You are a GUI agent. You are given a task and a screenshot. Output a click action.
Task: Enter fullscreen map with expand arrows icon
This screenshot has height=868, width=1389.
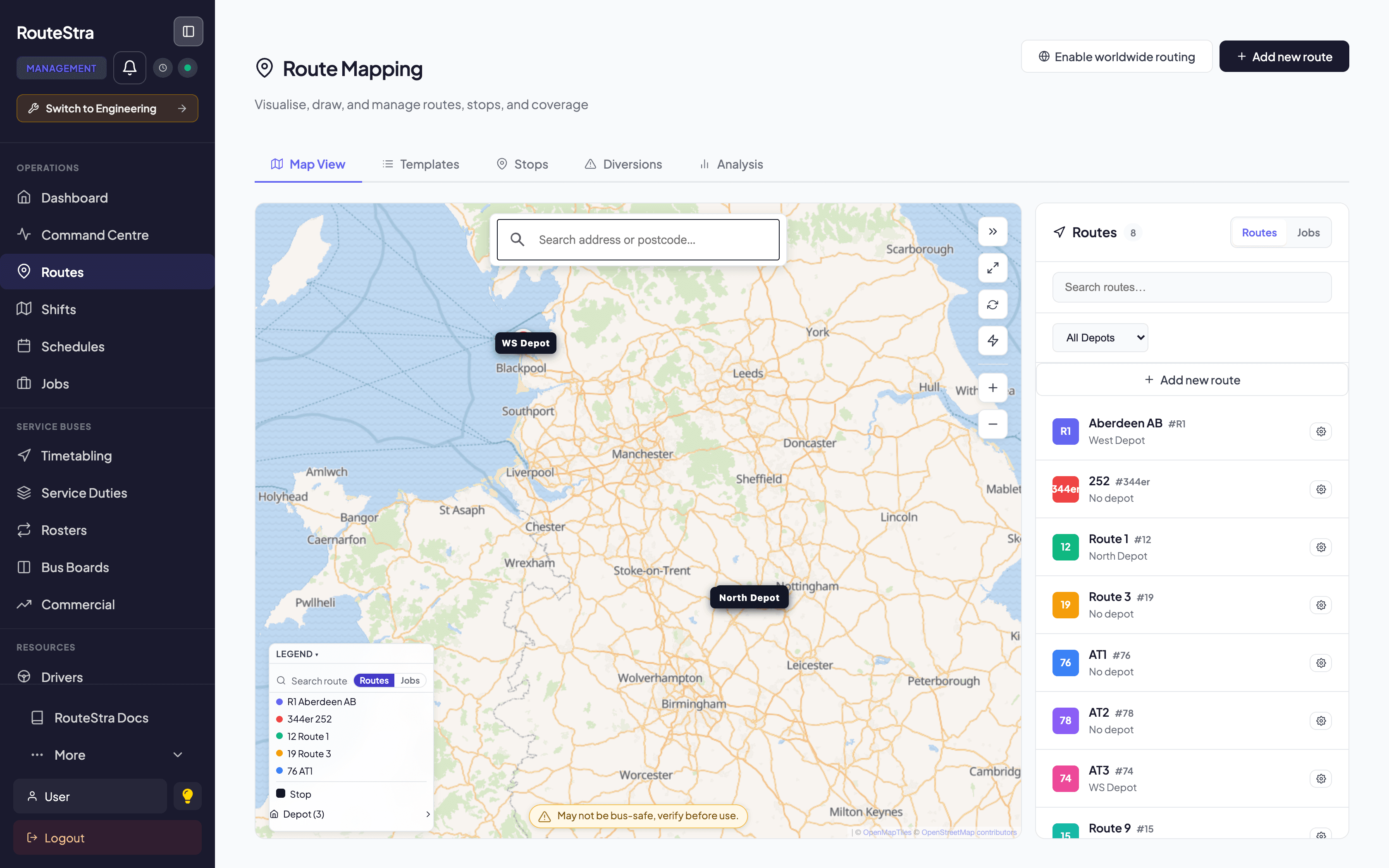coord(993,268)
